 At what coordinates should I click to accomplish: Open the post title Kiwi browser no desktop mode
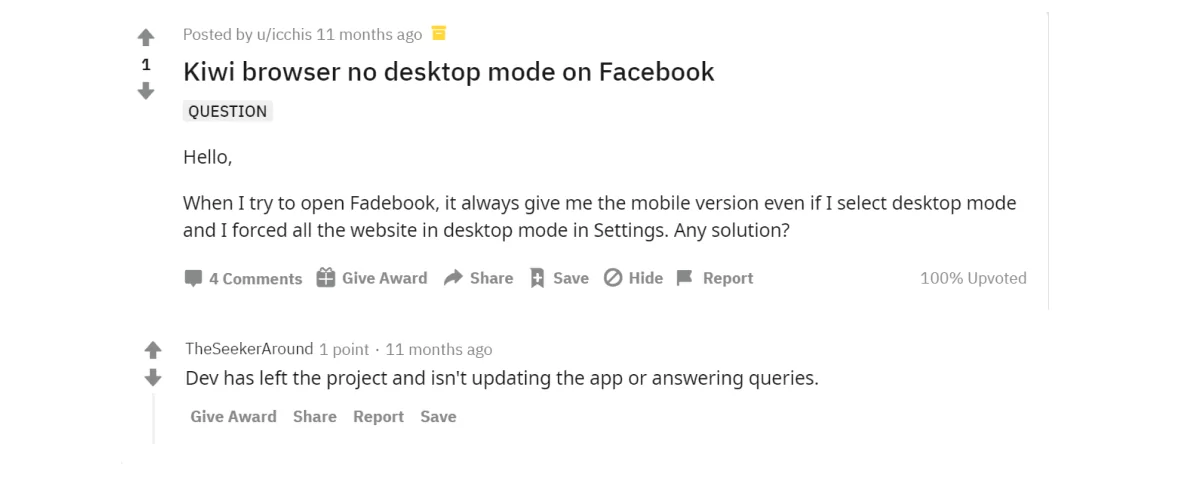449,72
